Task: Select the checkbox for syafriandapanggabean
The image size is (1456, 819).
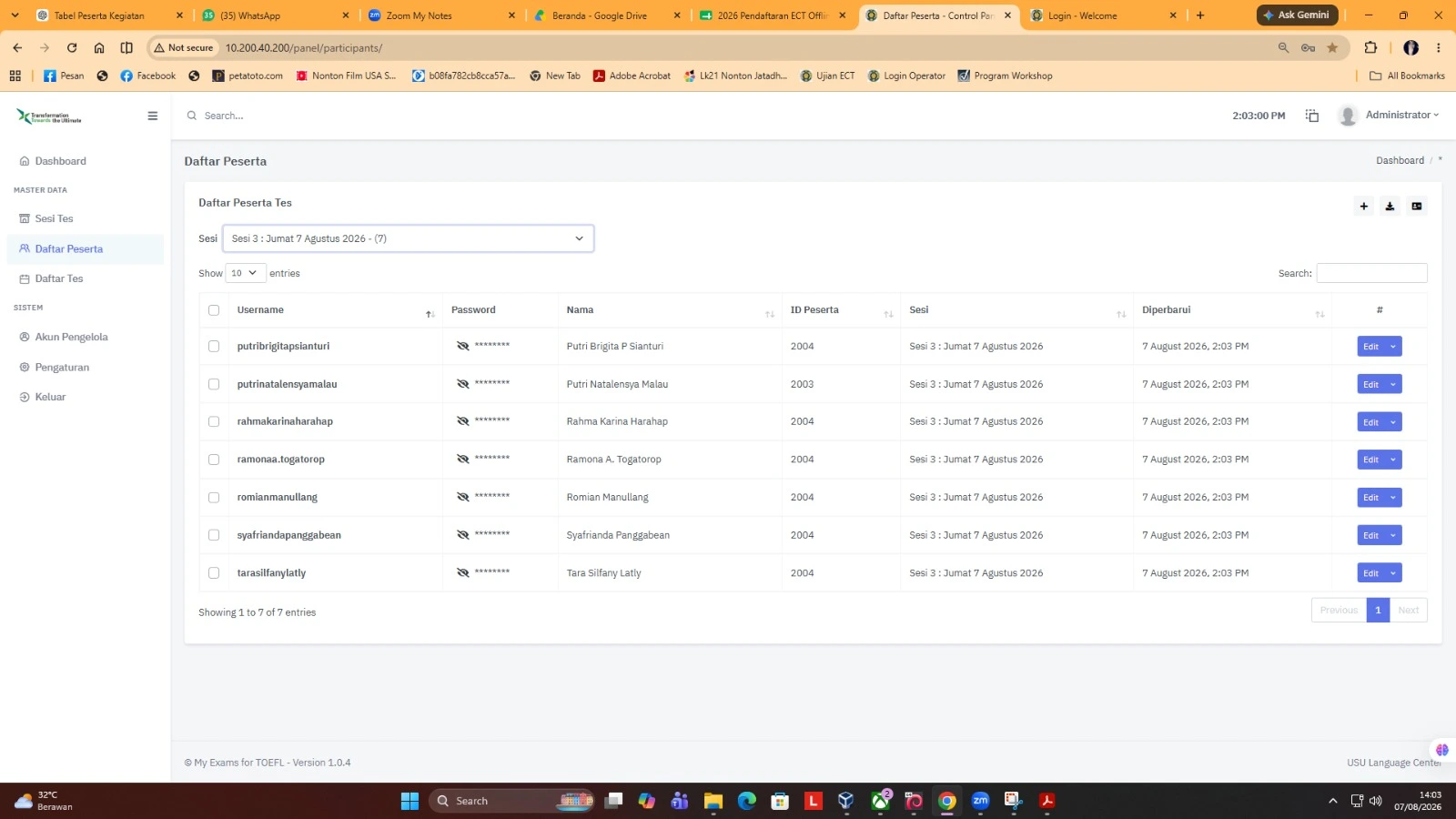Action: click(x=214, y=535)
